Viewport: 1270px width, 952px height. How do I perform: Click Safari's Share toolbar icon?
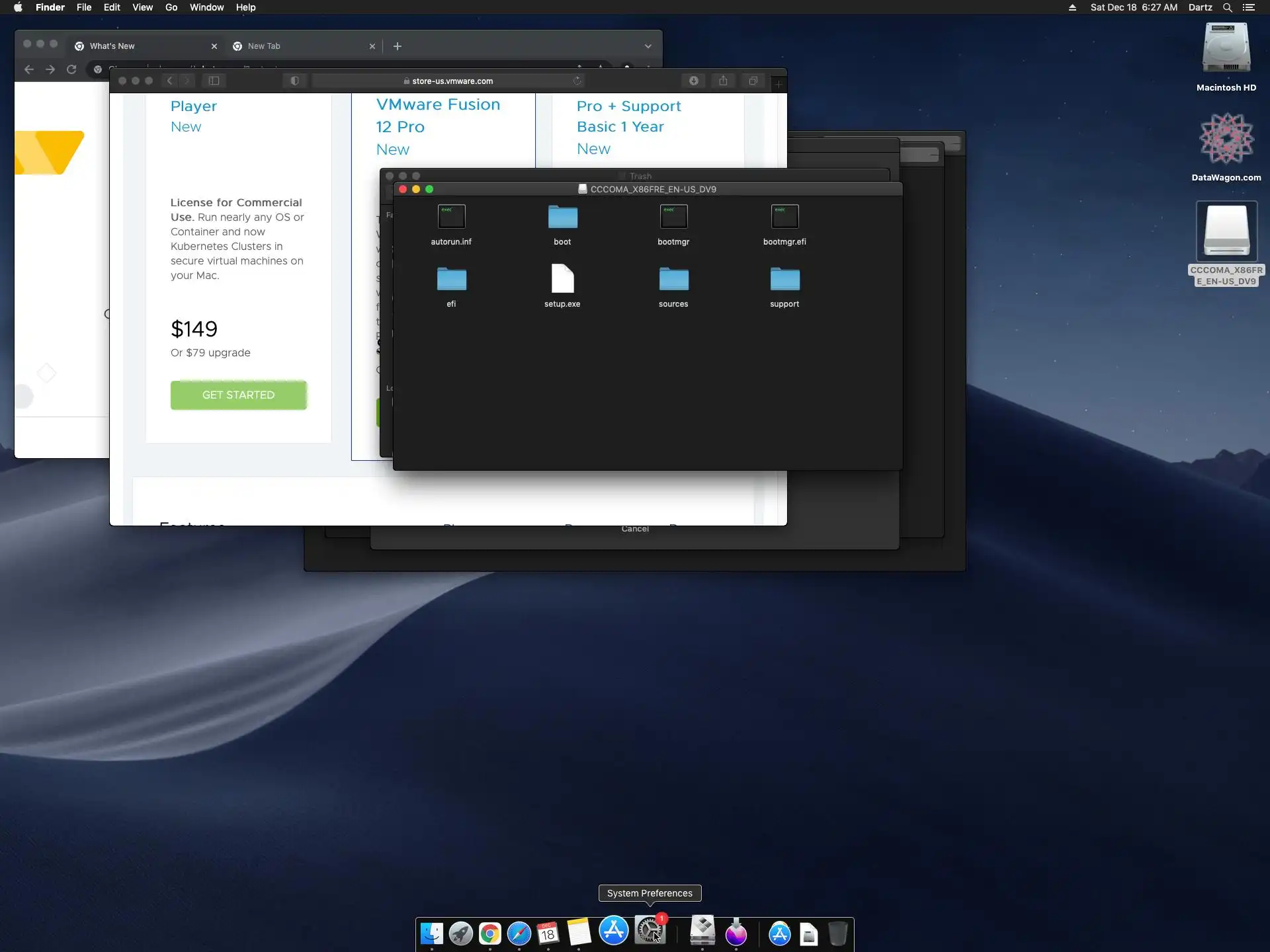[x=723, y=81]
